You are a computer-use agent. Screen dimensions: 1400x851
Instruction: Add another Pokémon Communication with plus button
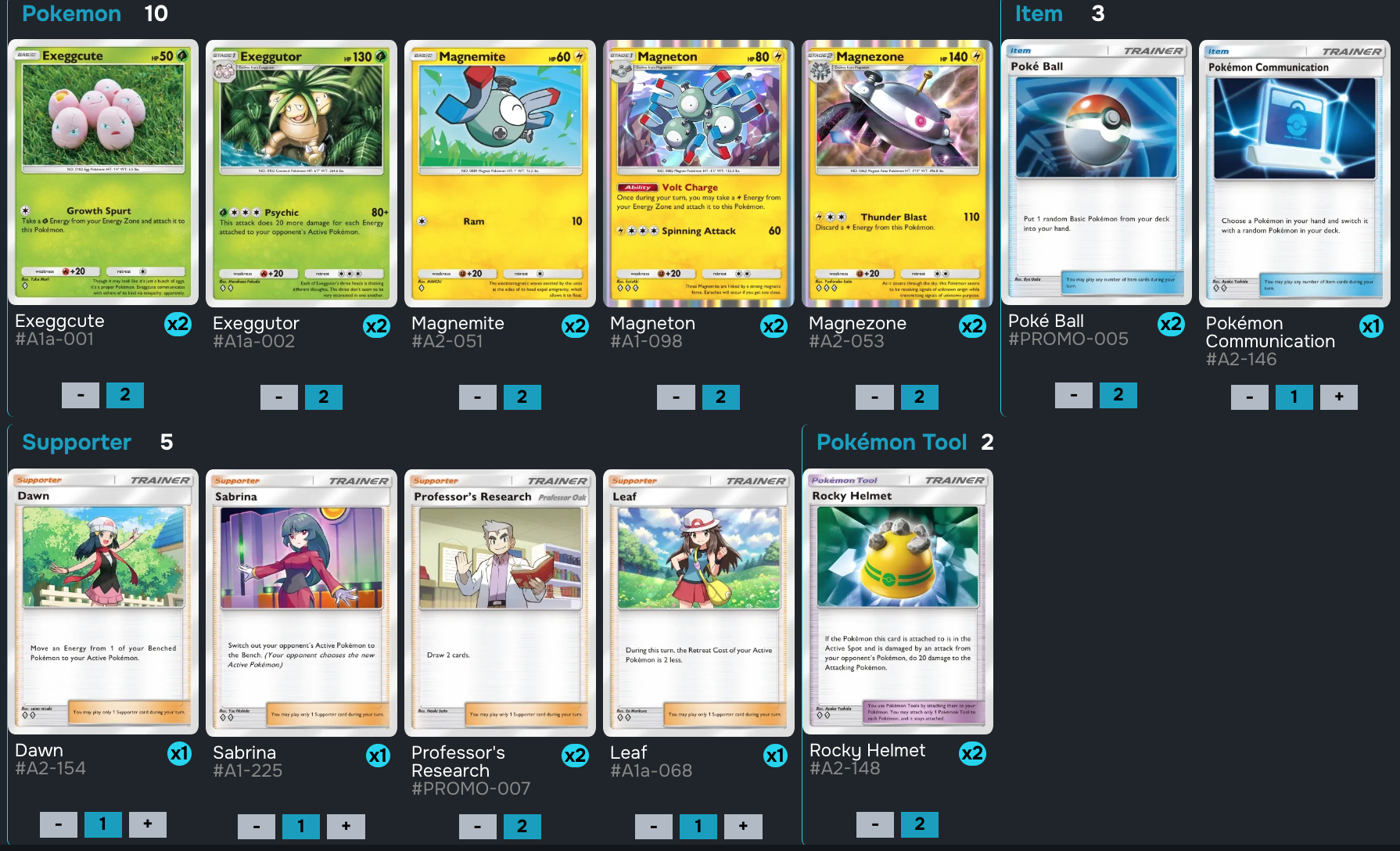tap(1339, 397)
